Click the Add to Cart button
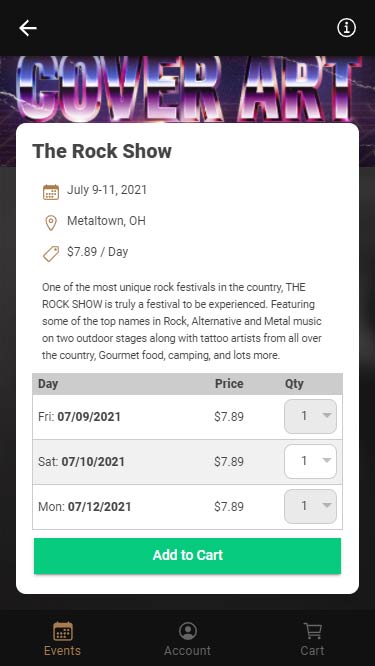 [187, 556]
